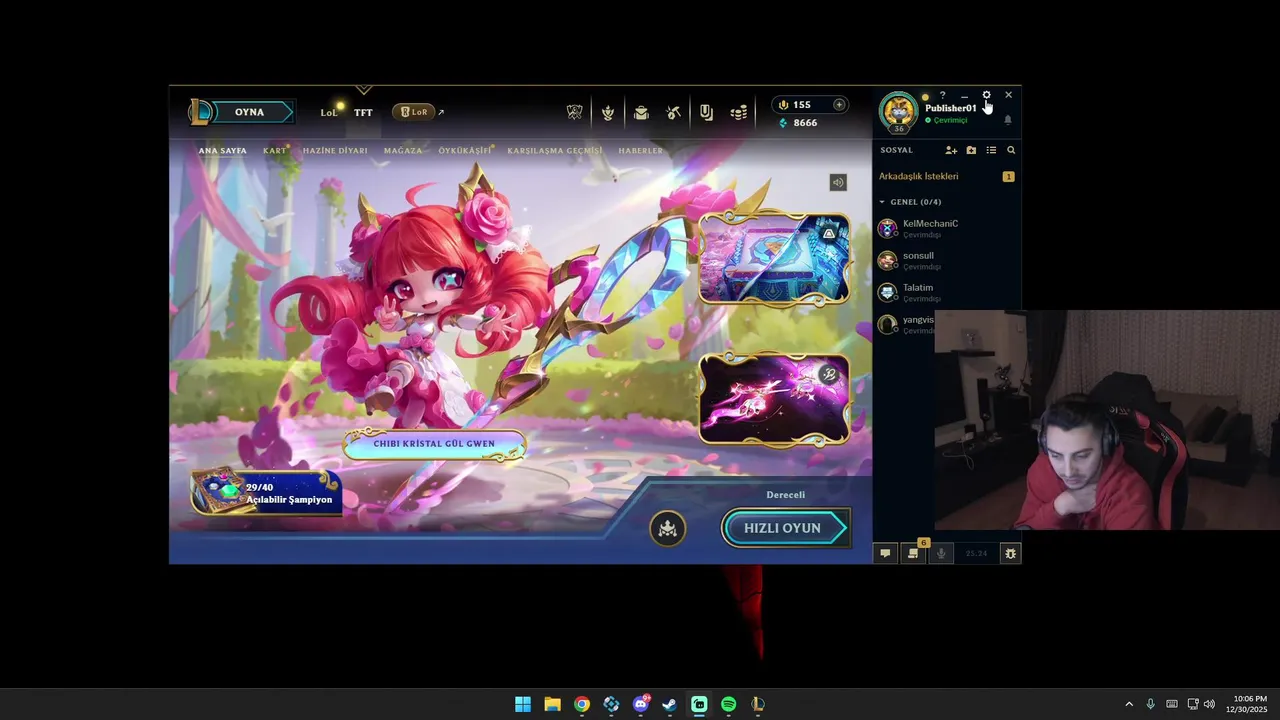The width and height of the screenshot is (1280, 720).
Task: Search friends with magnifier icon
Action: coord(1011,150)
